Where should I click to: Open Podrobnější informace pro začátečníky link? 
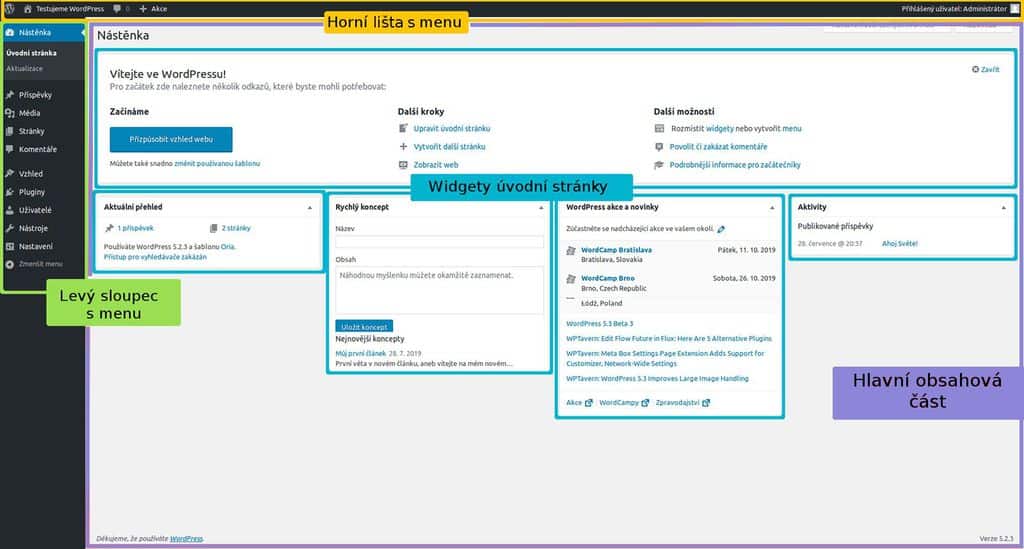(735, 165)
